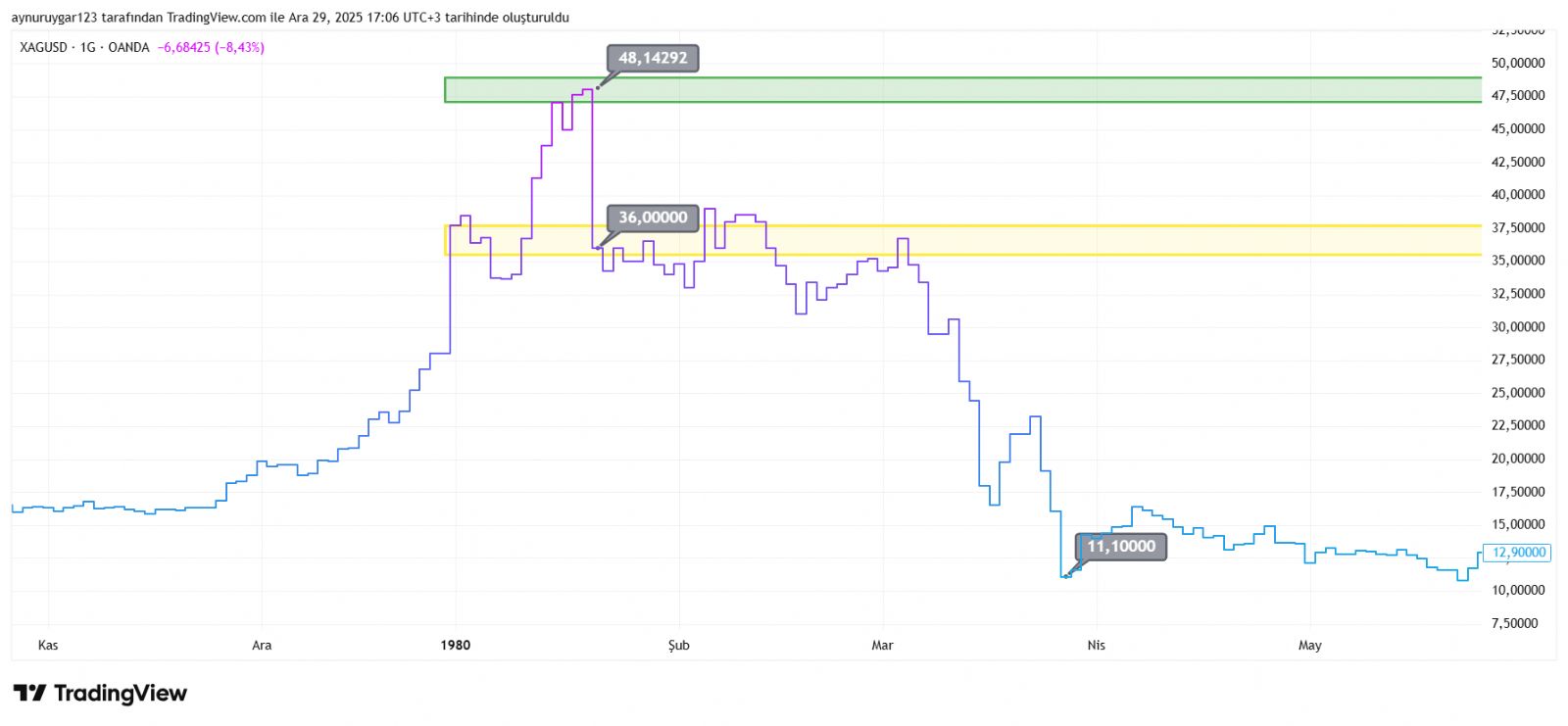
Task: Click the TradingView logo icon
Action: [x=29, y=694]
